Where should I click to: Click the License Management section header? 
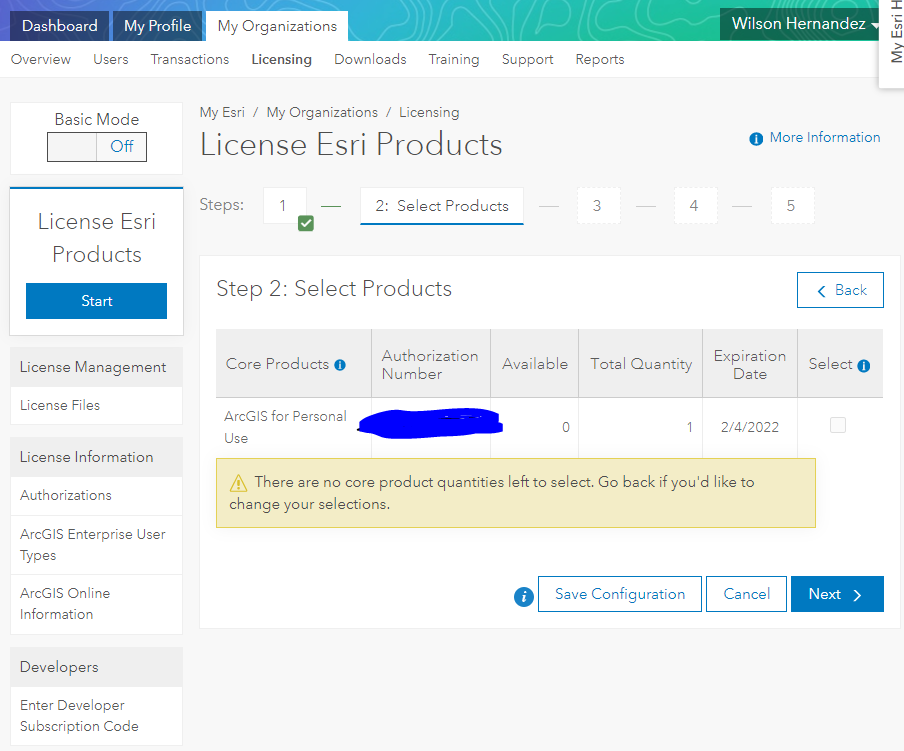[96, 367]
